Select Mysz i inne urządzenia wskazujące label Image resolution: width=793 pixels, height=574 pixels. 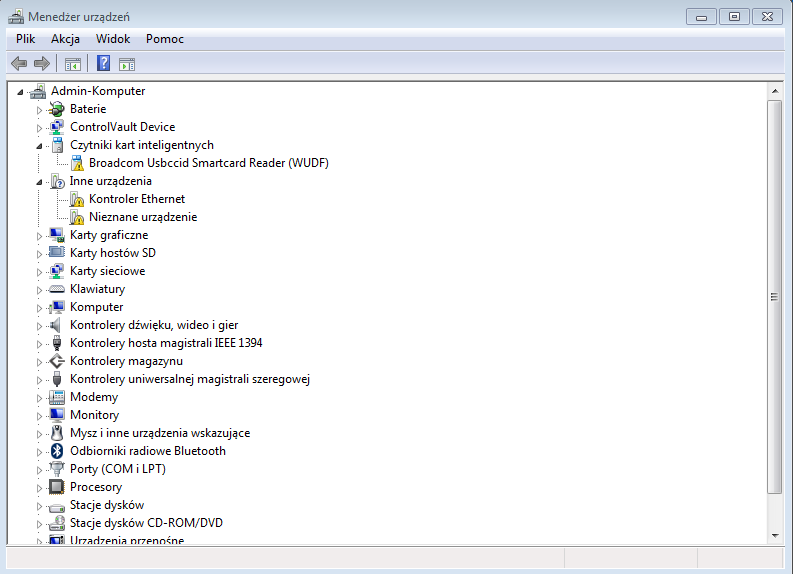[160, 433]
